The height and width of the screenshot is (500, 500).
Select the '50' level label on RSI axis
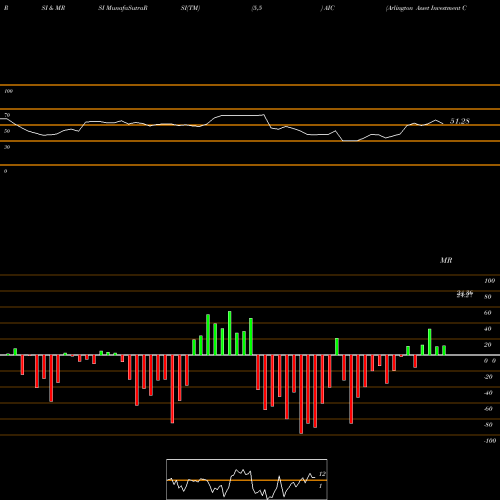pyautogui.click(x=7, y=131)
